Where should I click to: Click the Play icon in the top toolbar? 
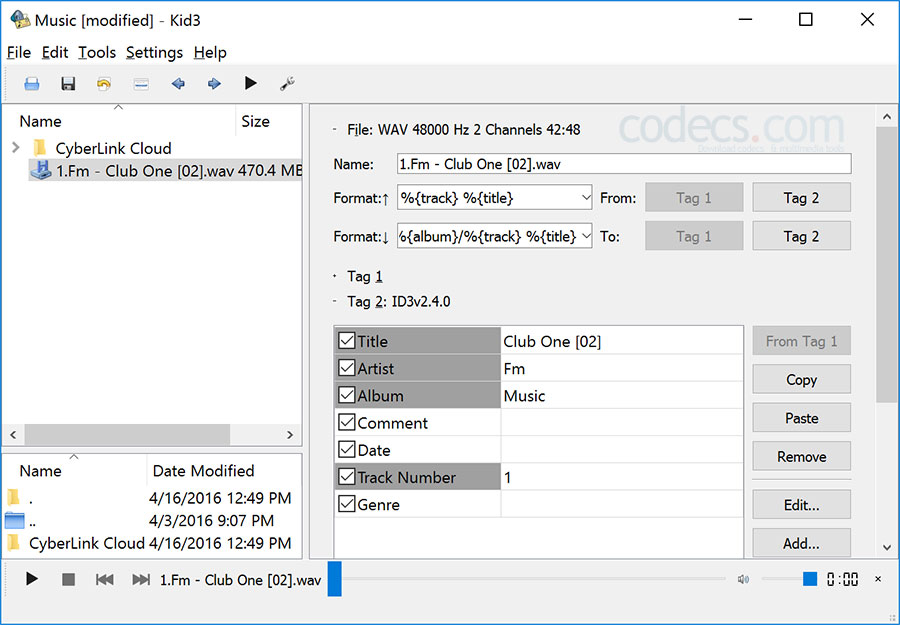click(x=250, y=83)
